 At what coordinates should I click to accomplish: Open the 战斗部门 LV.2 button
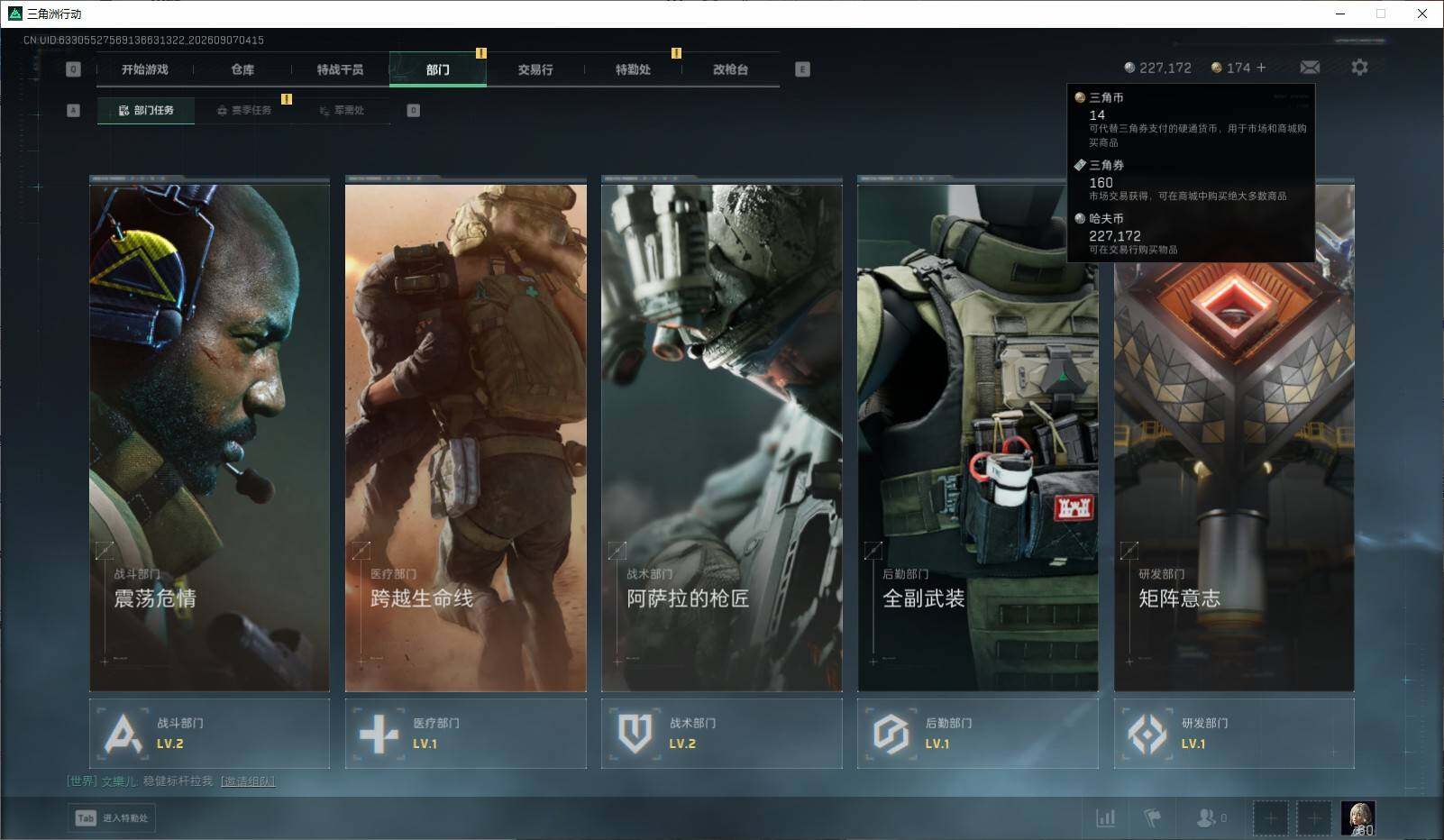pyautogui.click(x=209, y=734)
